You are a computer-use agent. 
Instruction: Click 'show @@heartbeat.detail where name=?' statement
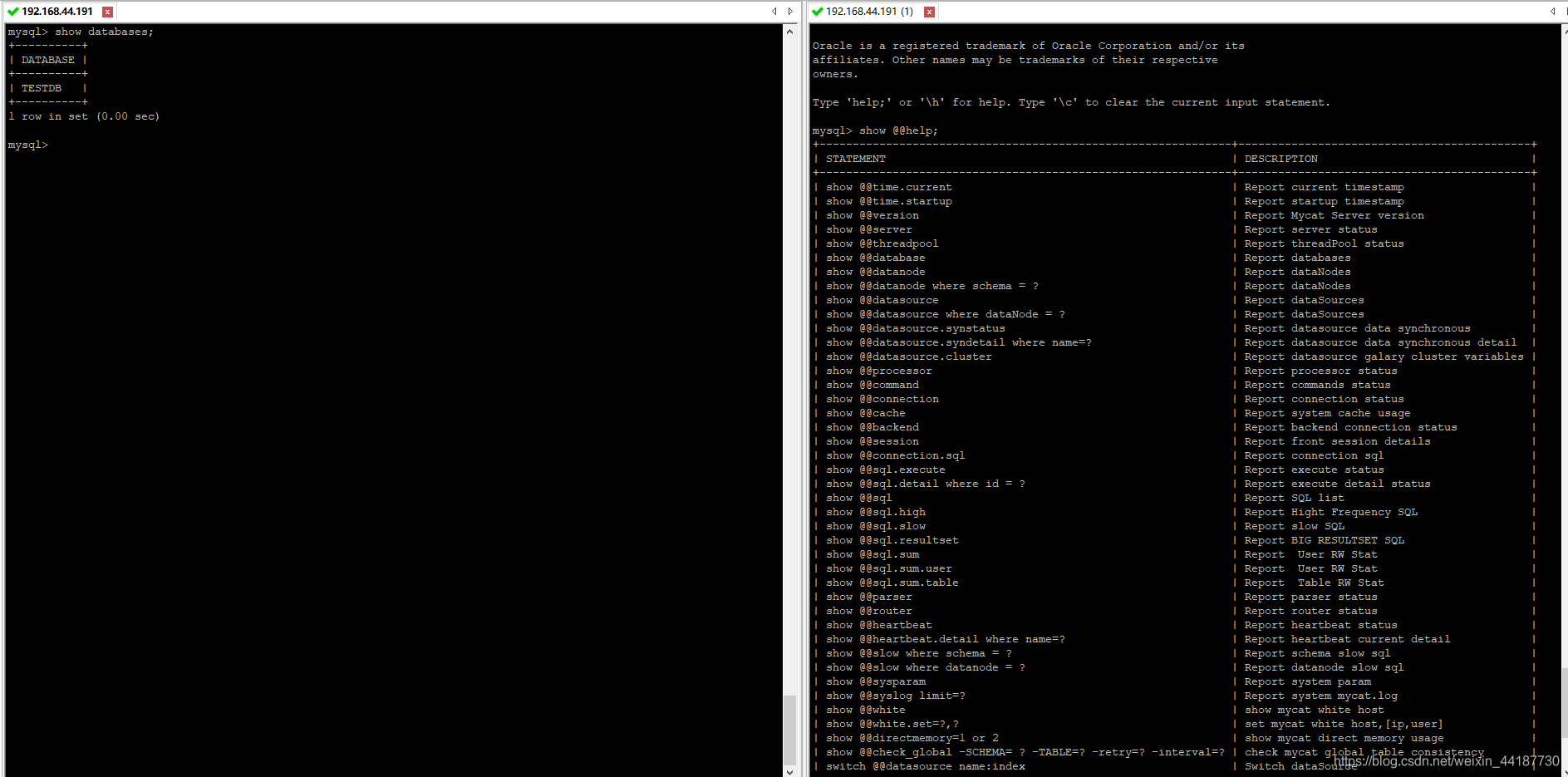click(946, 639)
